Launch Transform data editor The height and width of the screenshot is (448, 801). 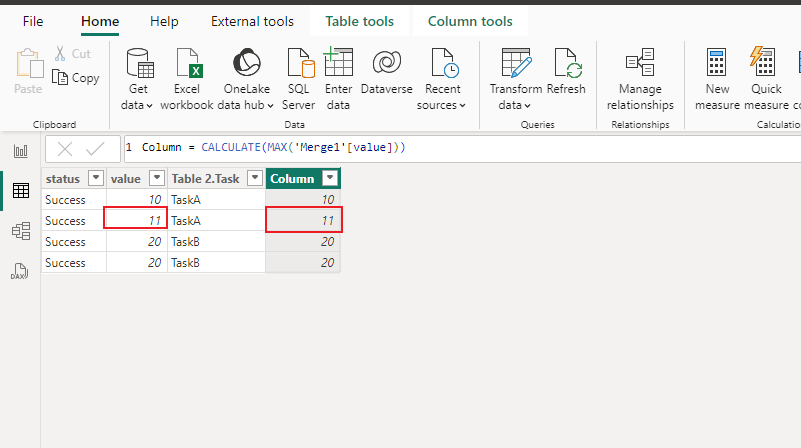pos(516,79)
